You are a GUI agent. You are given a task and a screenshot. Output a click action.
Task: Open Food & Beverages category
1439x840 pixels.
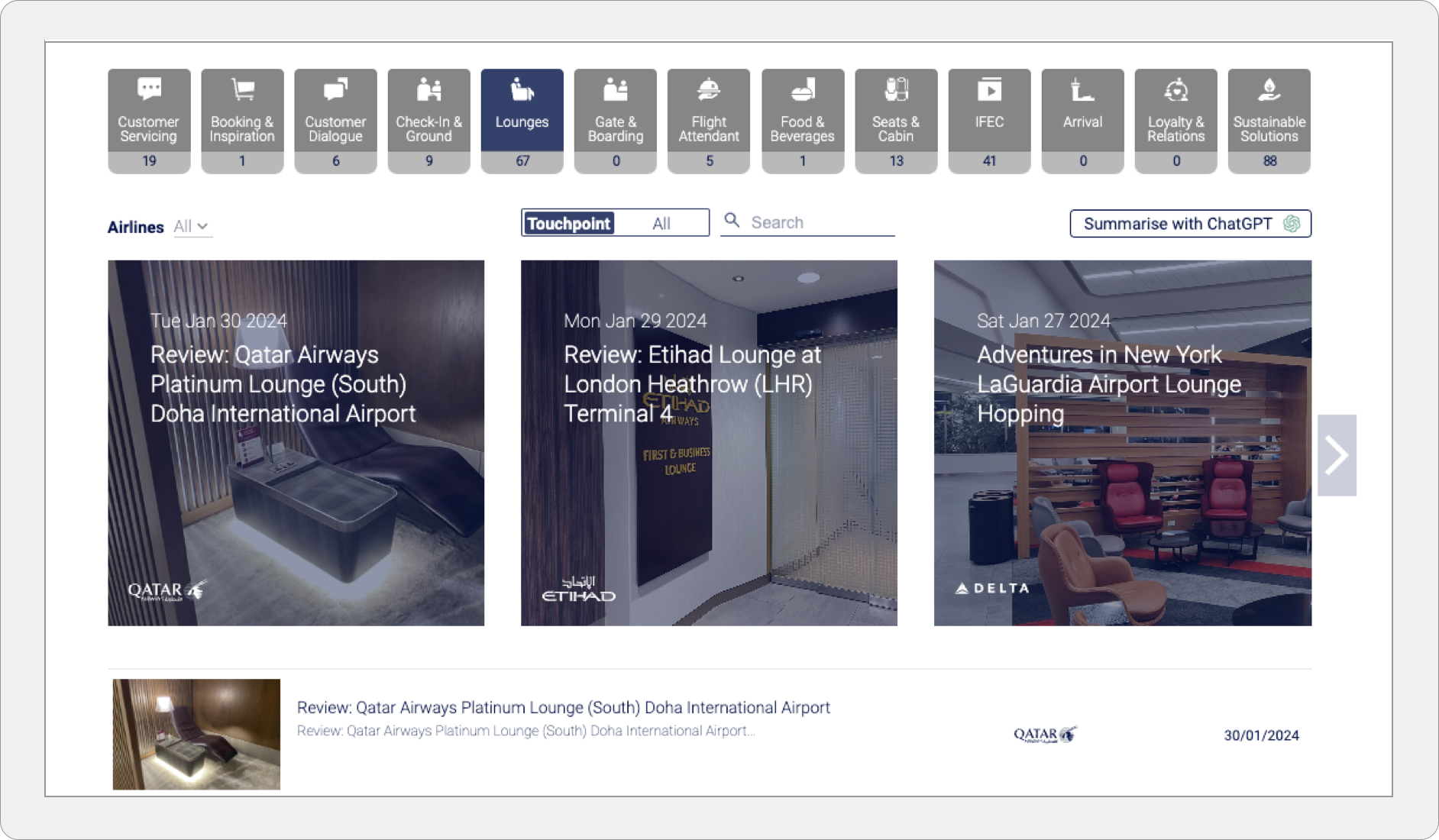point(802,121)
